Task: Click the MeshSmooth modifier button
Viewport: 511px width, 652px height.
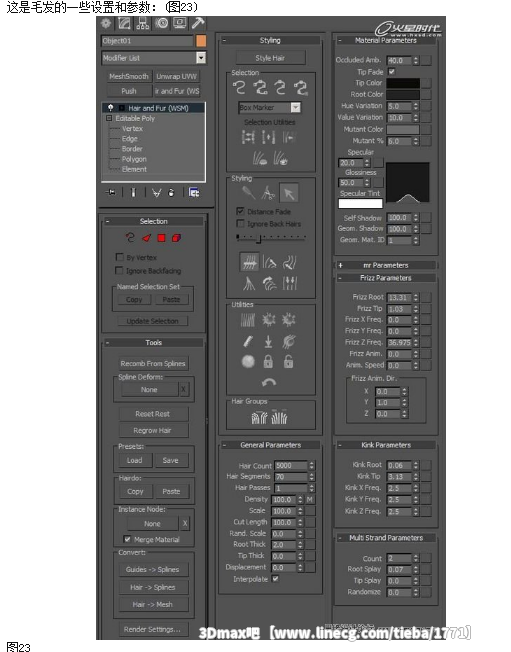Action: [129, 77]
